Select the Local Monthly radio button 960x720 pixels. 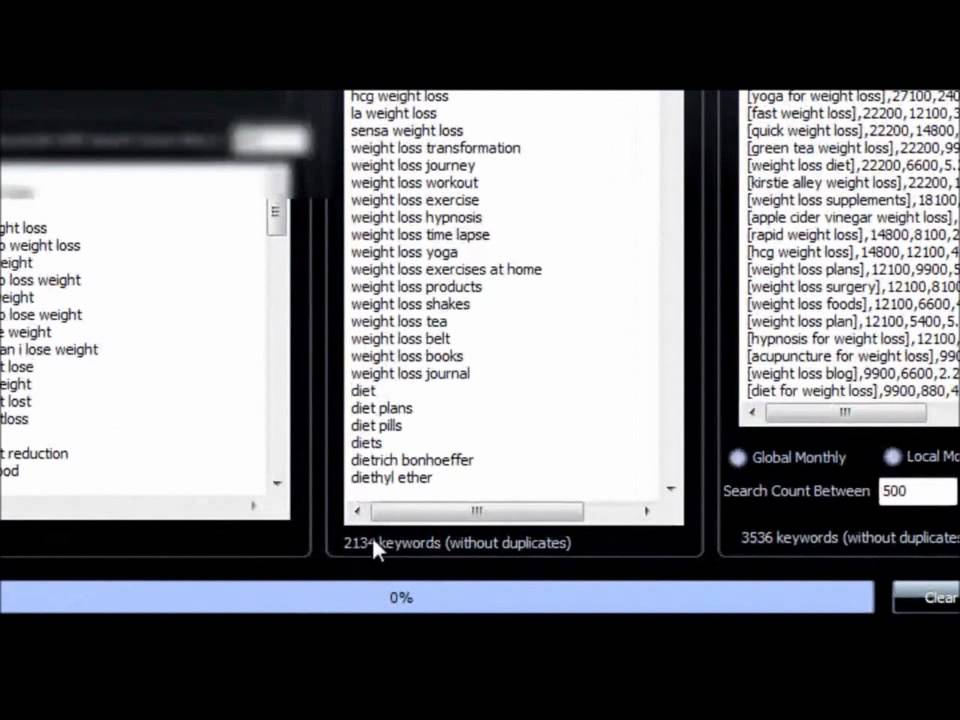(893, 456)
